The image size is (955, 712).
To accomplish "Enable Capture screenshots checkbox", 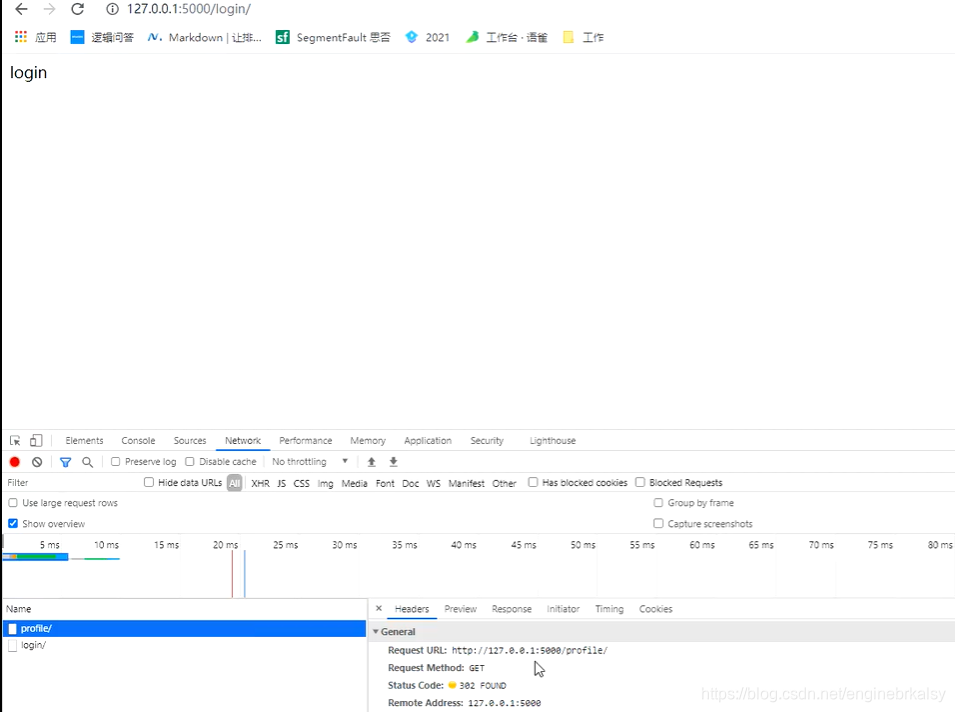I will (658, 523).
